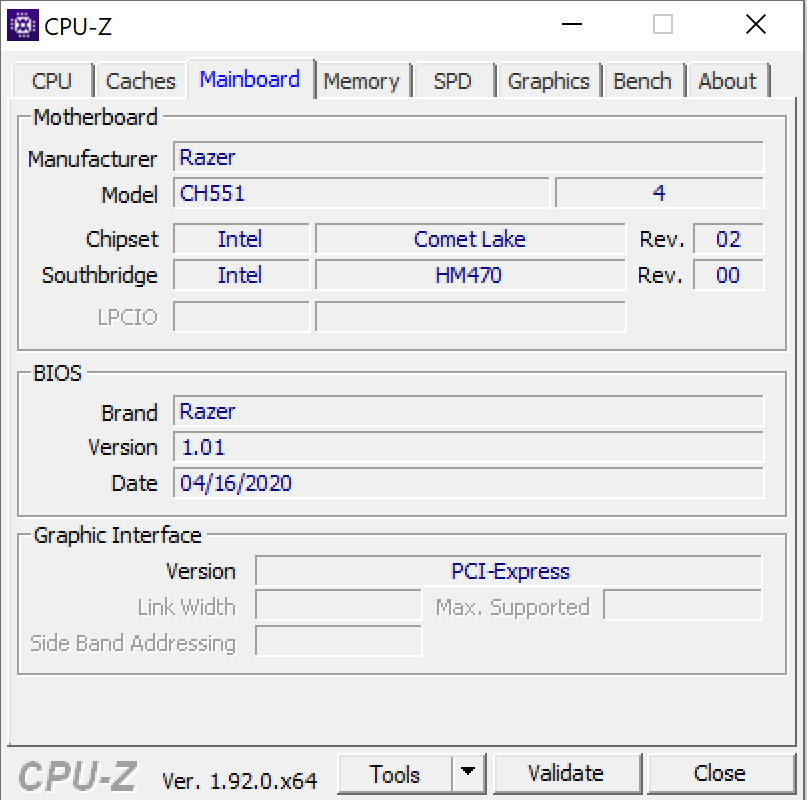The image size is (807, 800).
Task: Select the BIOS Version value 1.01
Action: [468, 447]
